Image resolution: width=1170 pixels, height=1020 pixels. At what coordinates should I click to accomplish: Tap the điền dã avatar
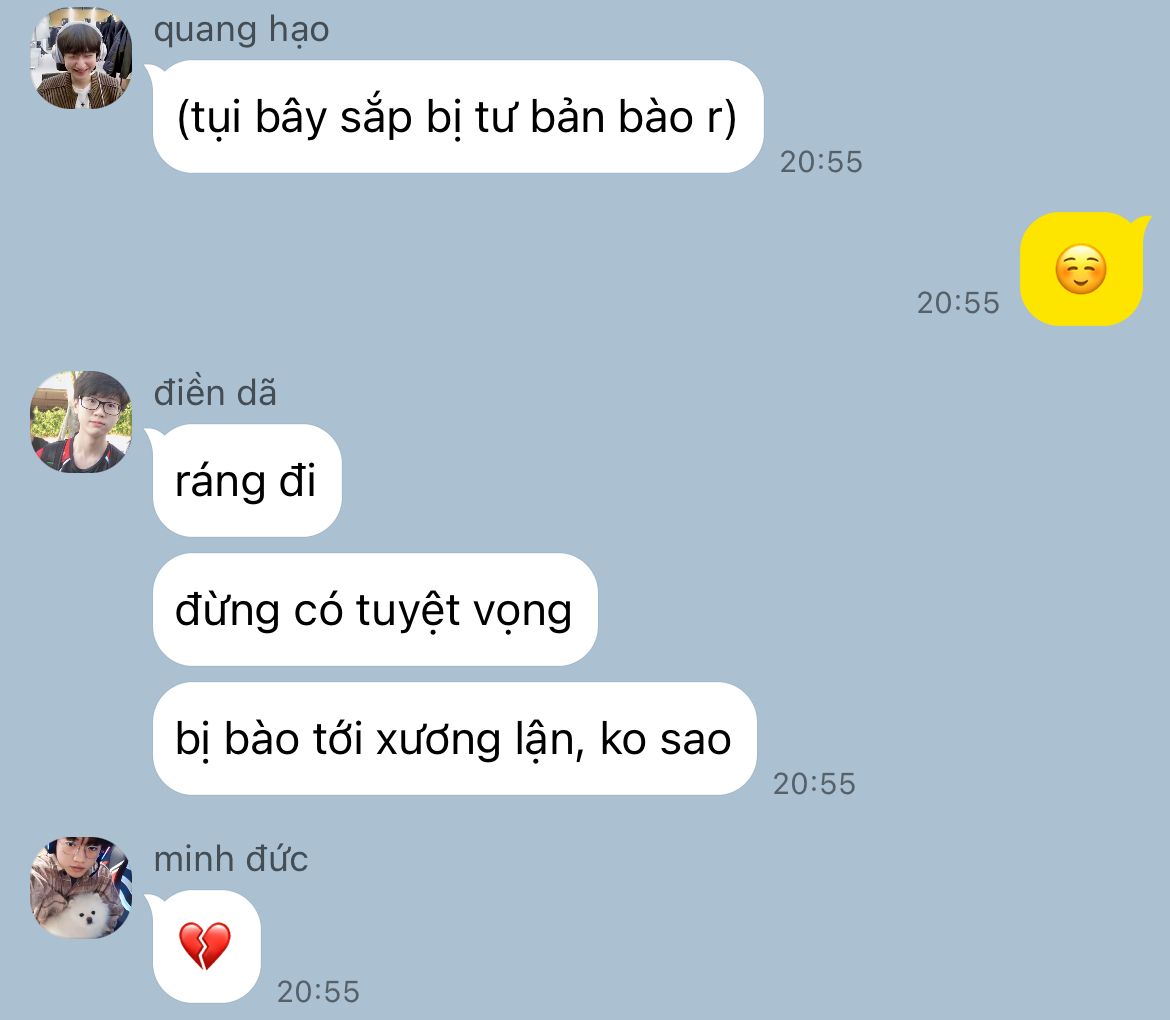coord(81,422)
